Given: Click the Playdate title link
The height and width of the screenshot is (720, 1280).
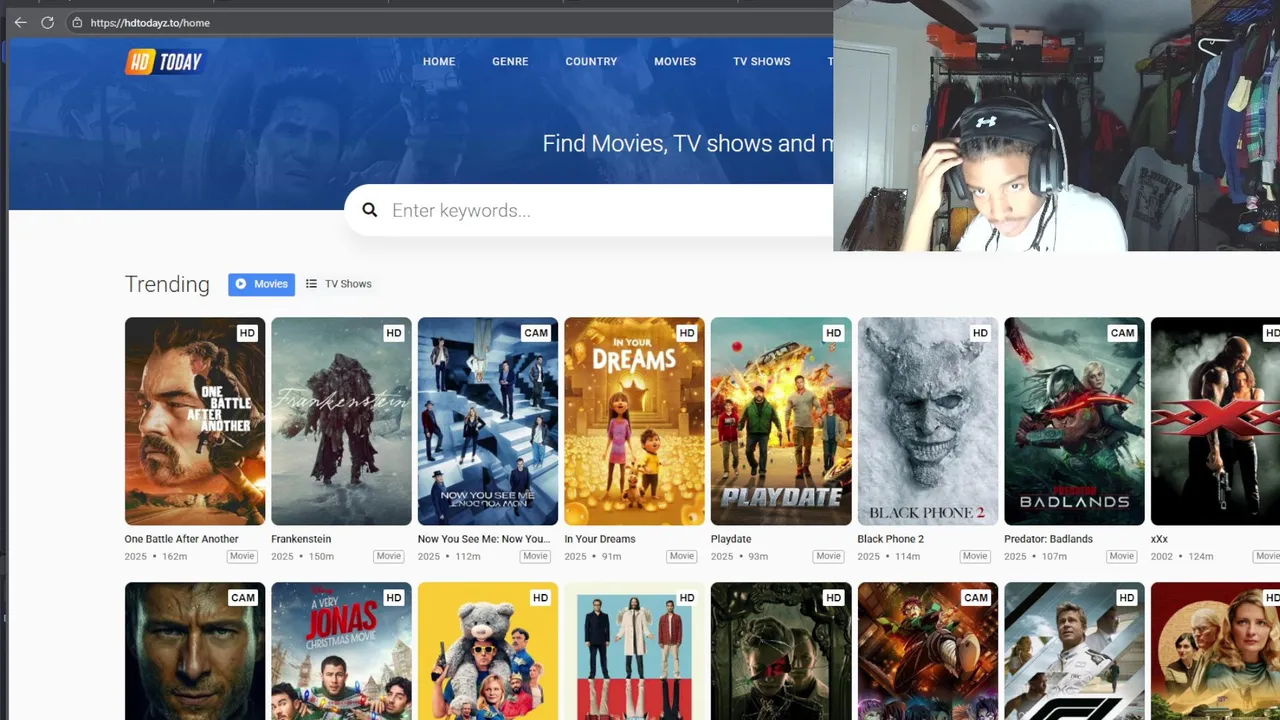Looking at the screenshot, I should (731, 539).
